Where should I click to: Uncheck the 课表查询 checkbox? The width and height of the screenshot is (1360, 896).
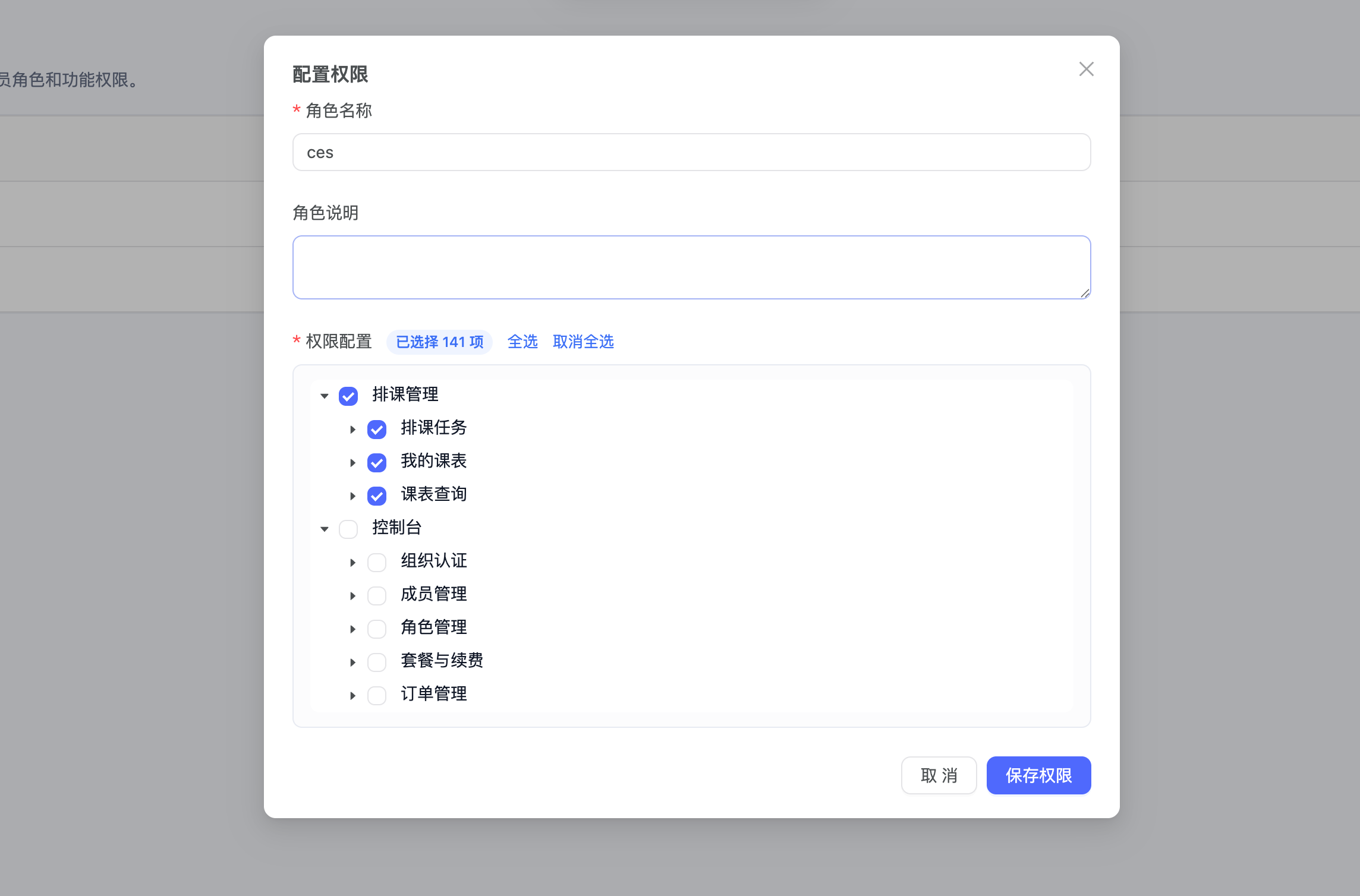[x=377, y=496]
